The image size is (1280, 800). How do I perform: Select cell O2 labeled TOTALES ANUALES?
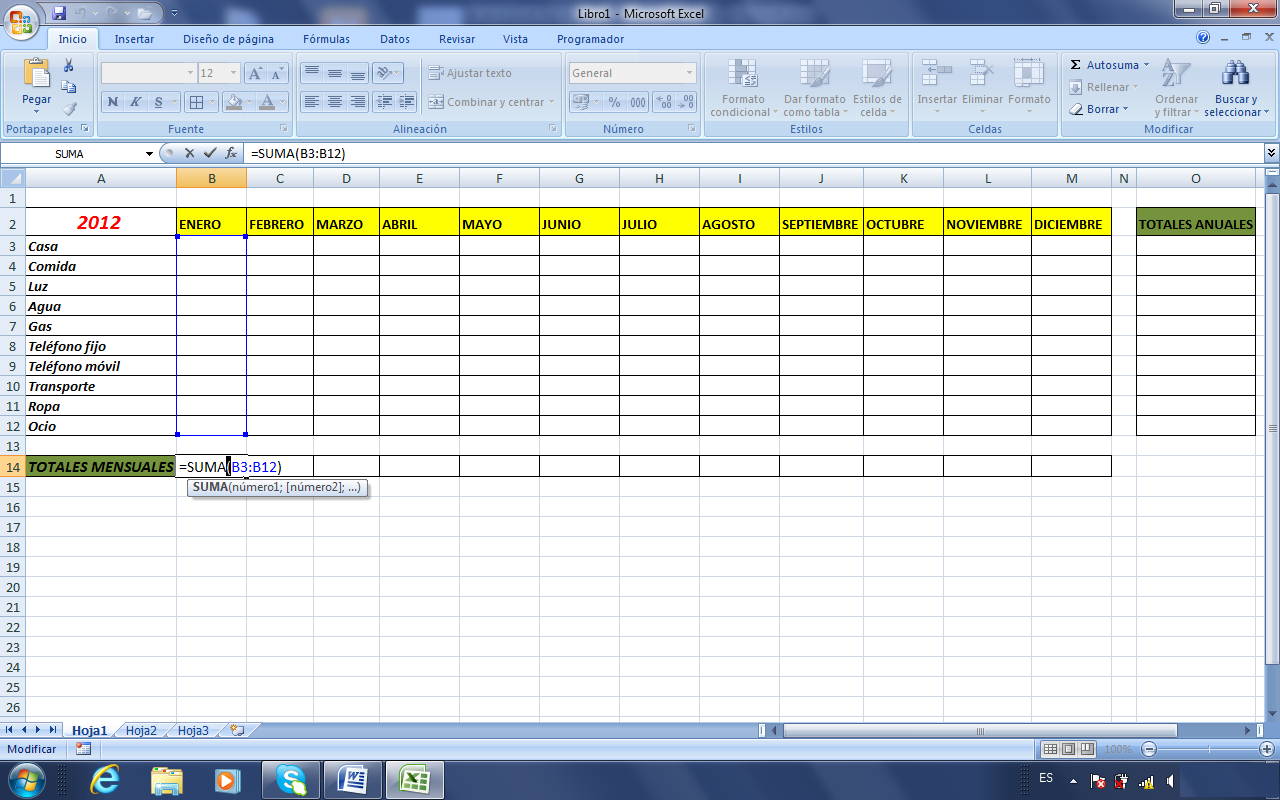1195,223
